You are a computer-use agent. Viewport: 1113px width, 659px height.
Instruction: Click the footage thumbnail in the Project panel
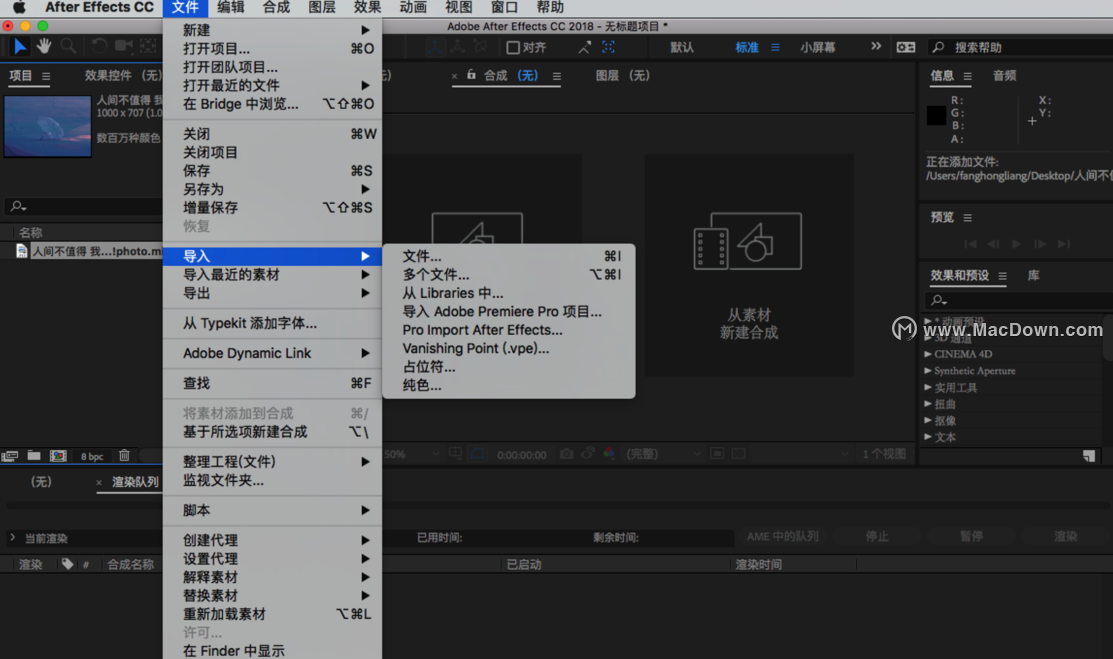click(x=48, y=126)
